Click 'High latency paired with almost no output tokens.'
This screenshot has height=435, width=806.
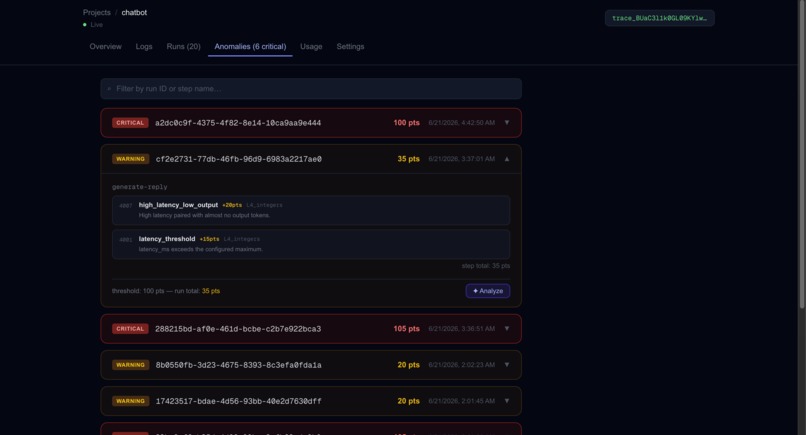pyautogui.click(x=204, y=215)
